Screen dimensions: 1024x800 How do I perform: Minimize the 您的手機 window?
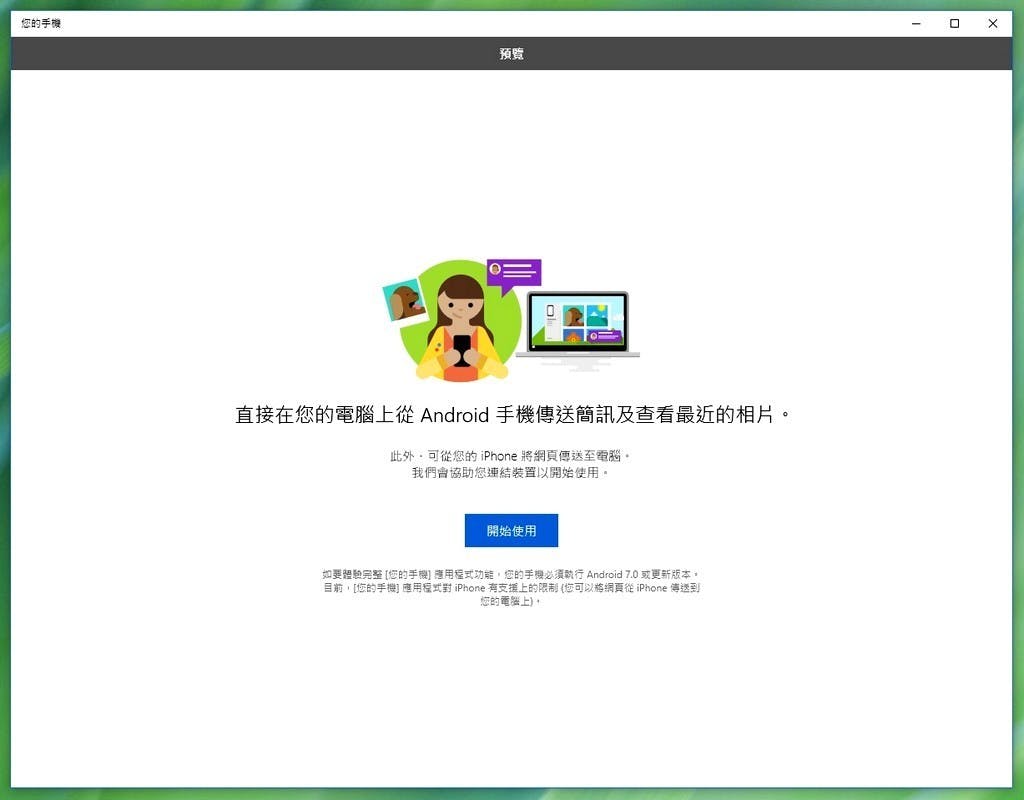coord(916,24)
